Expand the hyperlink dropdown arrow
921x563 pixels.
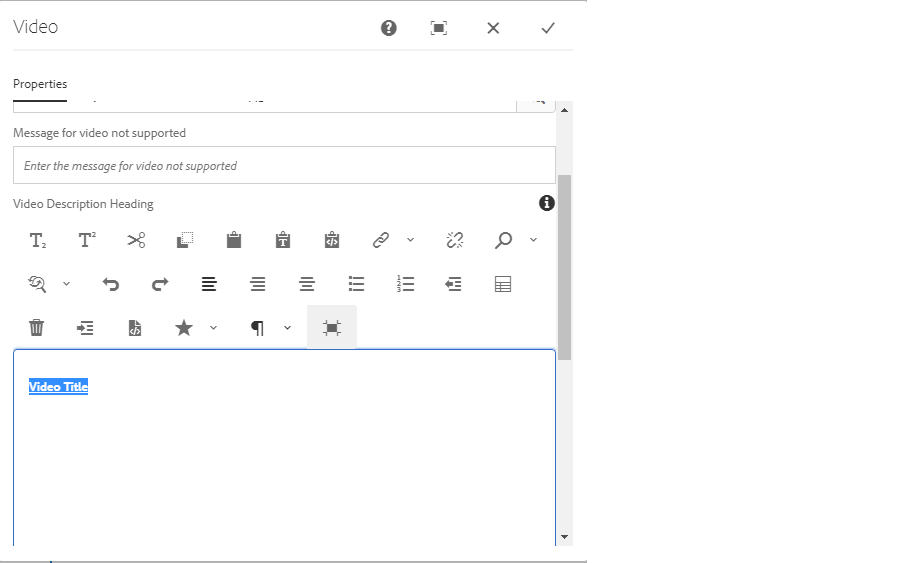410,240
